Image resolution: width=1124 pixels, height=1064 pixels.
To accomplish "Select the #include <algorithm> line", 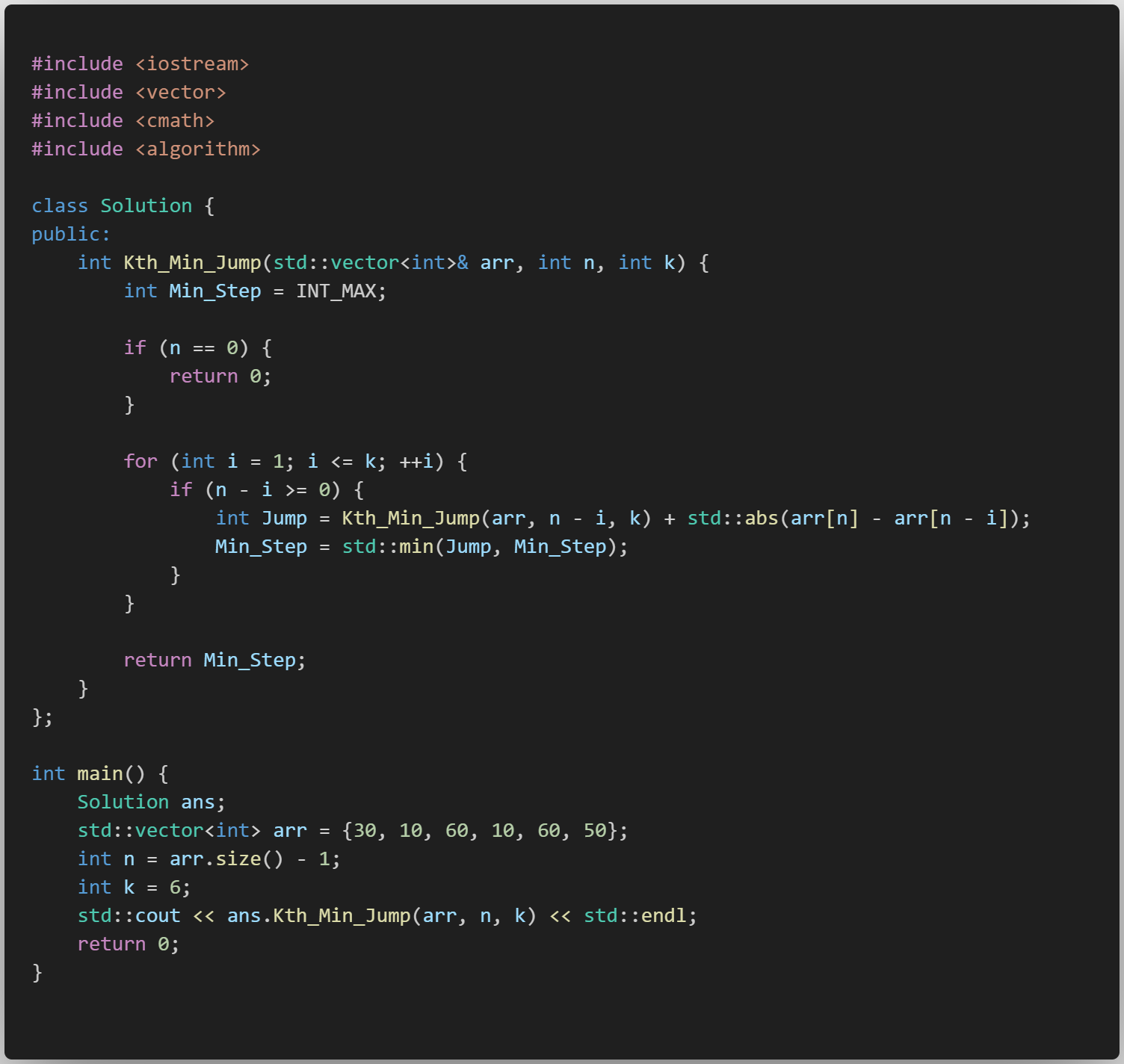I will (146, 149).
